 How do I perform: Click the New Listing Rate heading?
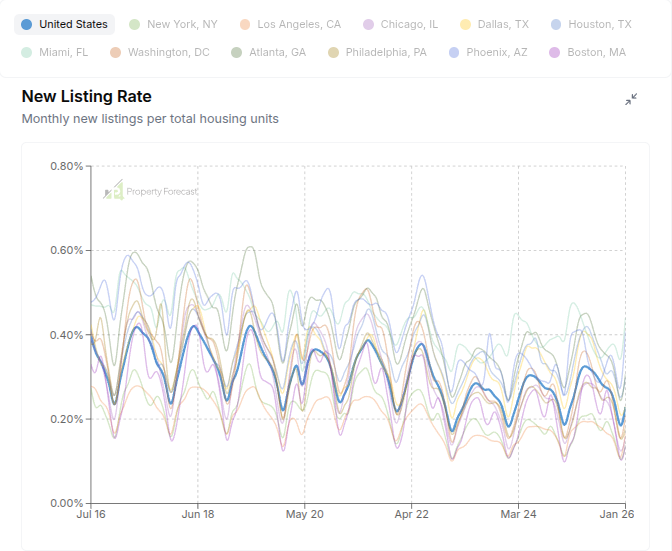pyautogui.click(x=87, y=96)
